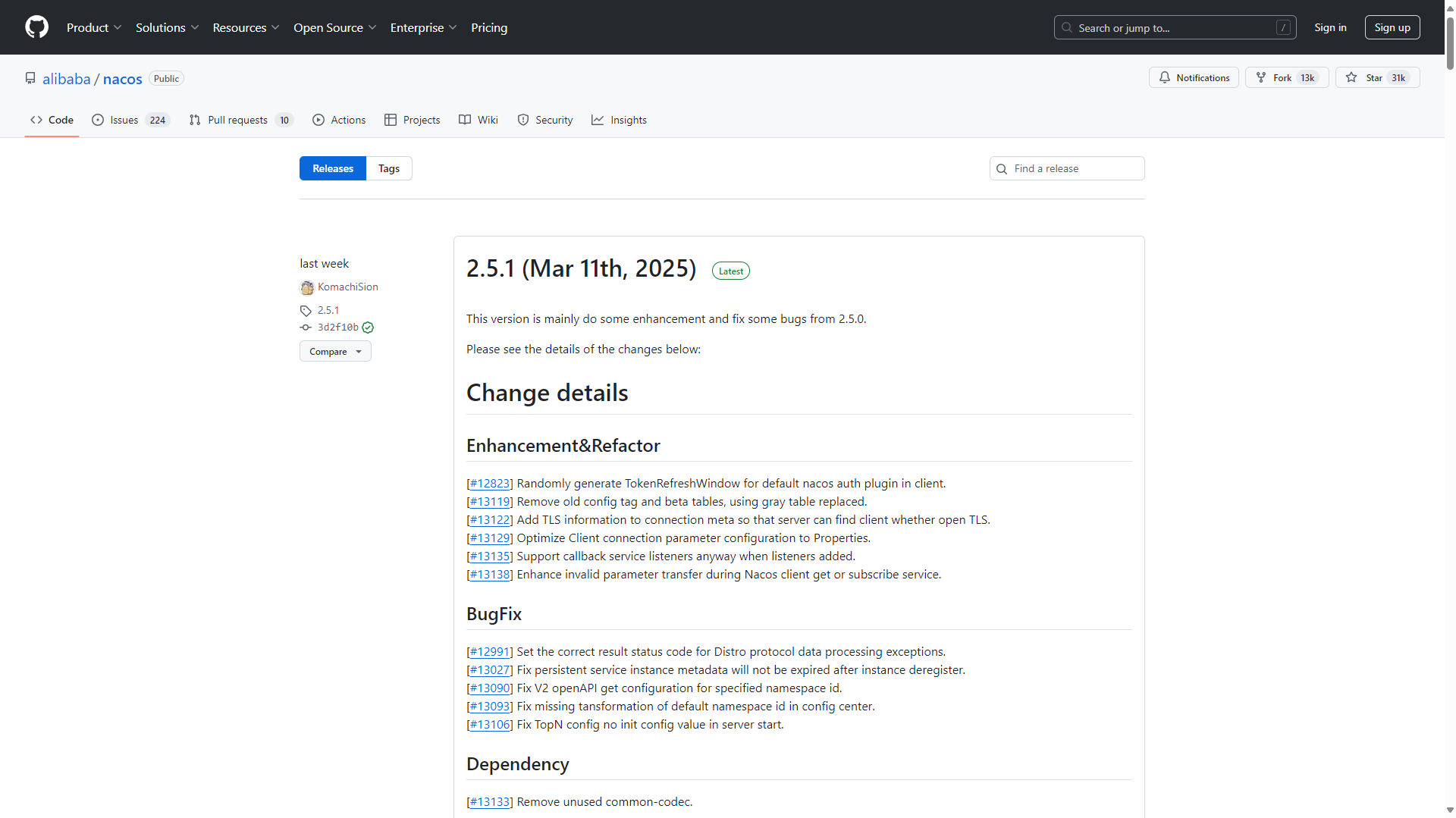The image size is (1456, 818).
Task: Open issue #13106 link
Action: pos(490,725)
